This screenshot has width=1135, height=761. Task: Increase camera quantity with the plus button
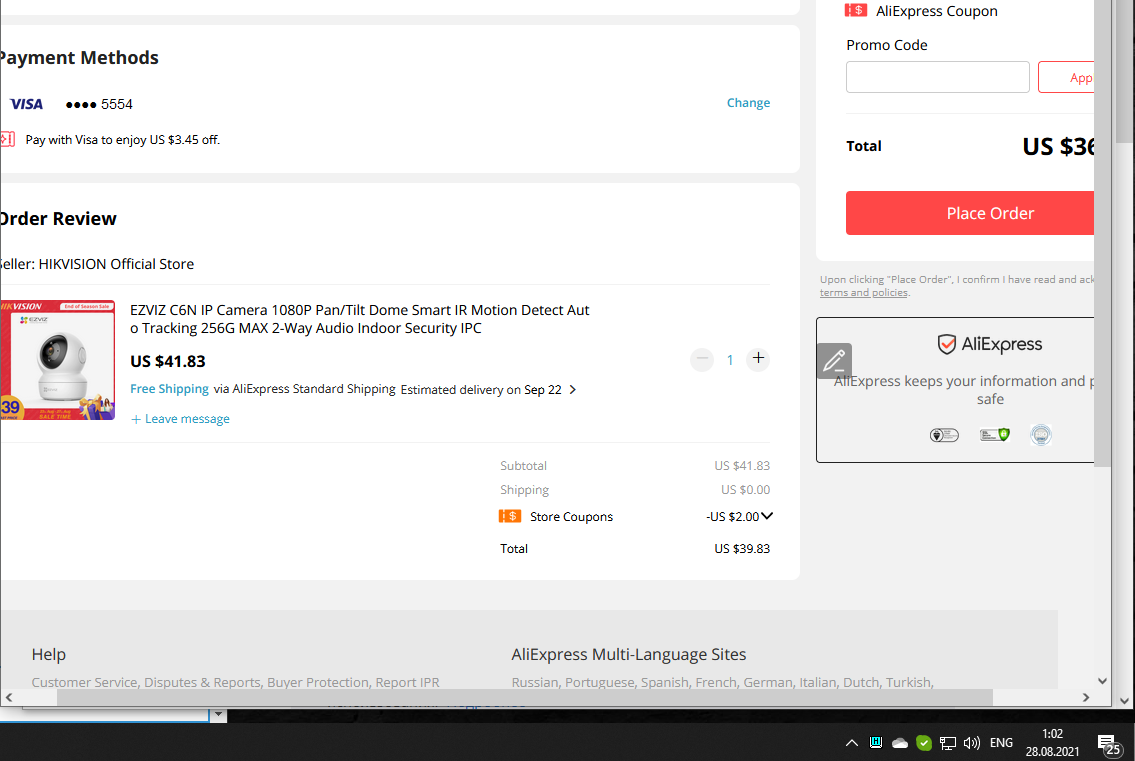pyautogui.click(x=758, y=359)
